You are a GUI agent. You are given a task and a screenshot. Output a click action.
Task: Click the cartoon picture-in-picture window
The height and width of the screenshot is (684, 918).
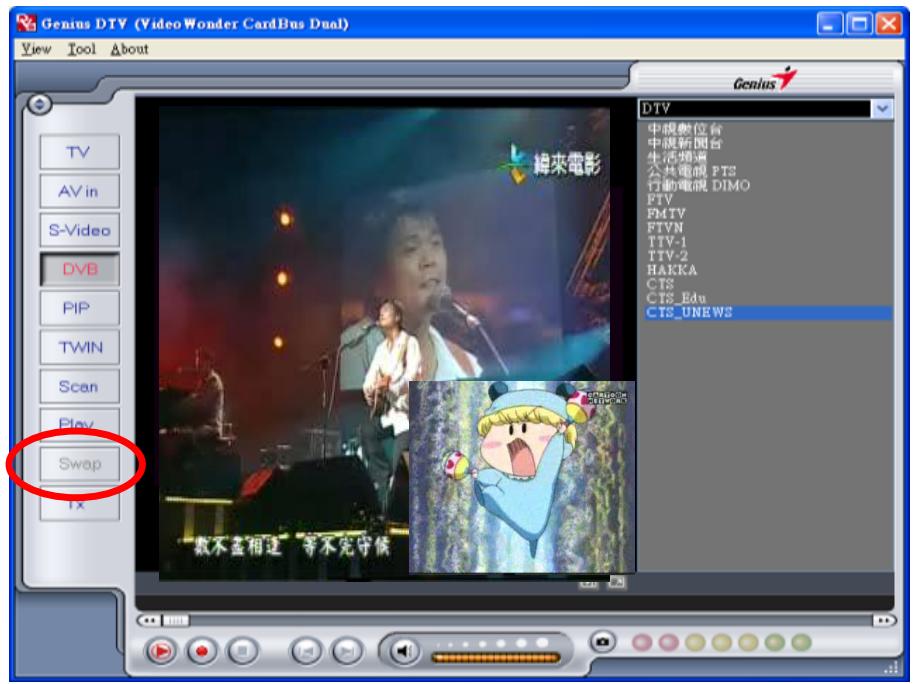click(x=522, y=477)
